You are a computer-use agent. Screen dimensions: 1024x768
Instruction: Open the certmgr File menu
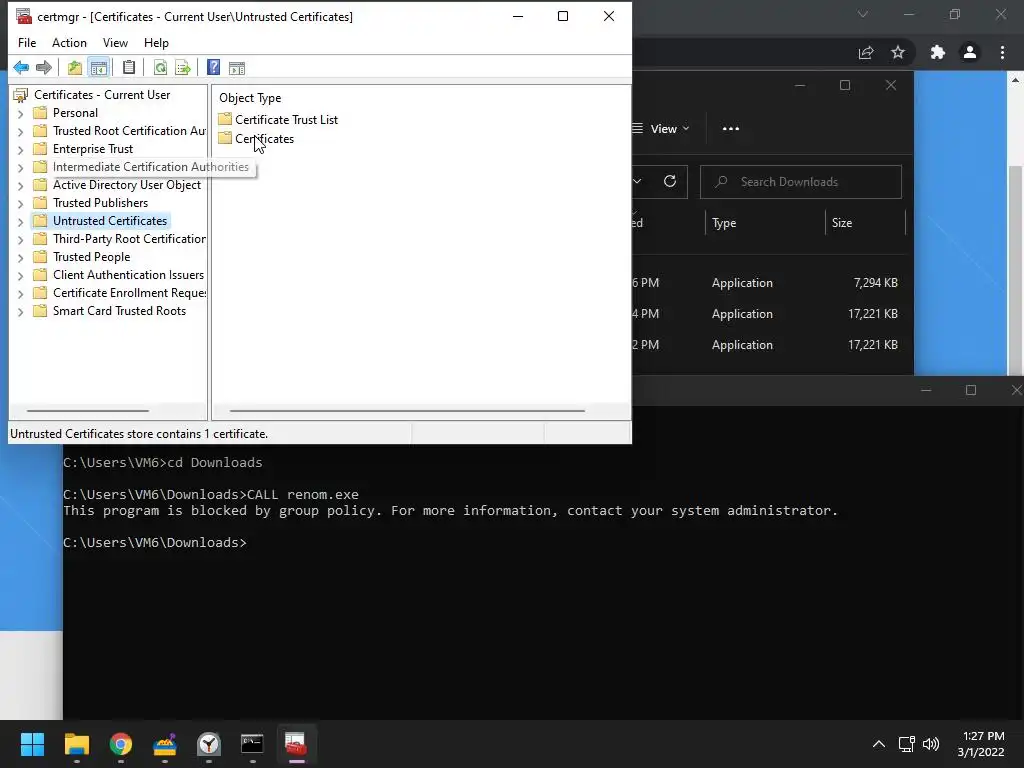point(27,42)
